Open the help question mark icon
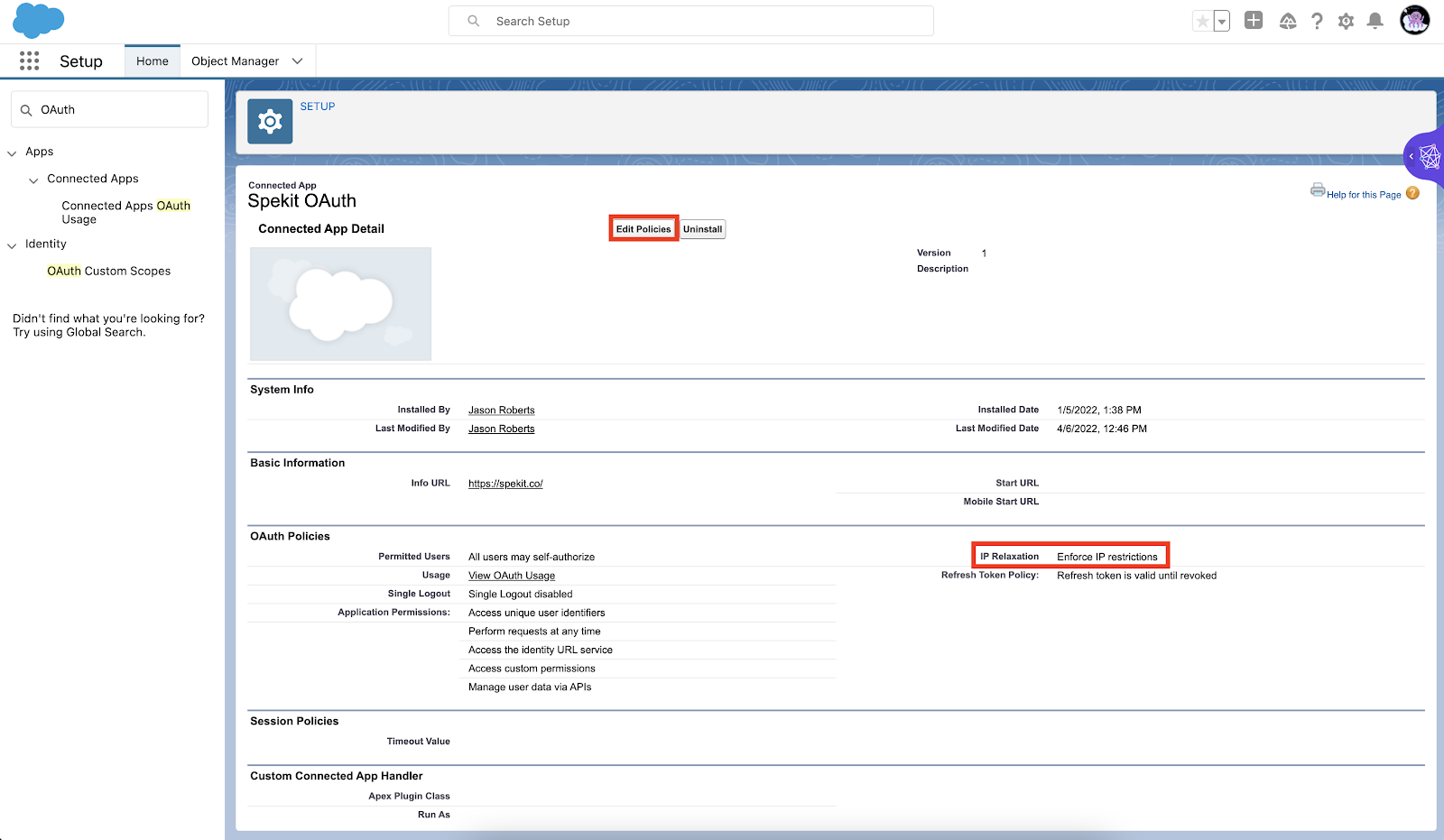The image size is (1444, 840). click(x=1317, y=21)
